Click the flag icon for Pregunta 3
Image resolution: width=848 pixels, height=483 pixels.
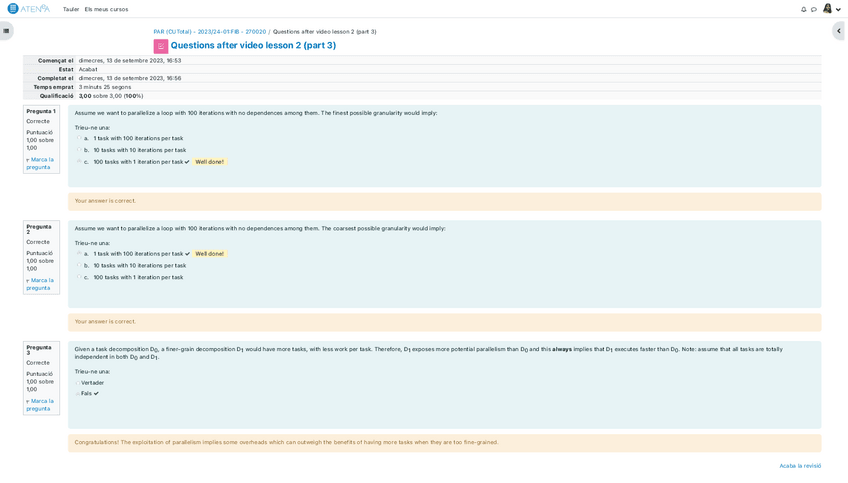coord(28,401)
